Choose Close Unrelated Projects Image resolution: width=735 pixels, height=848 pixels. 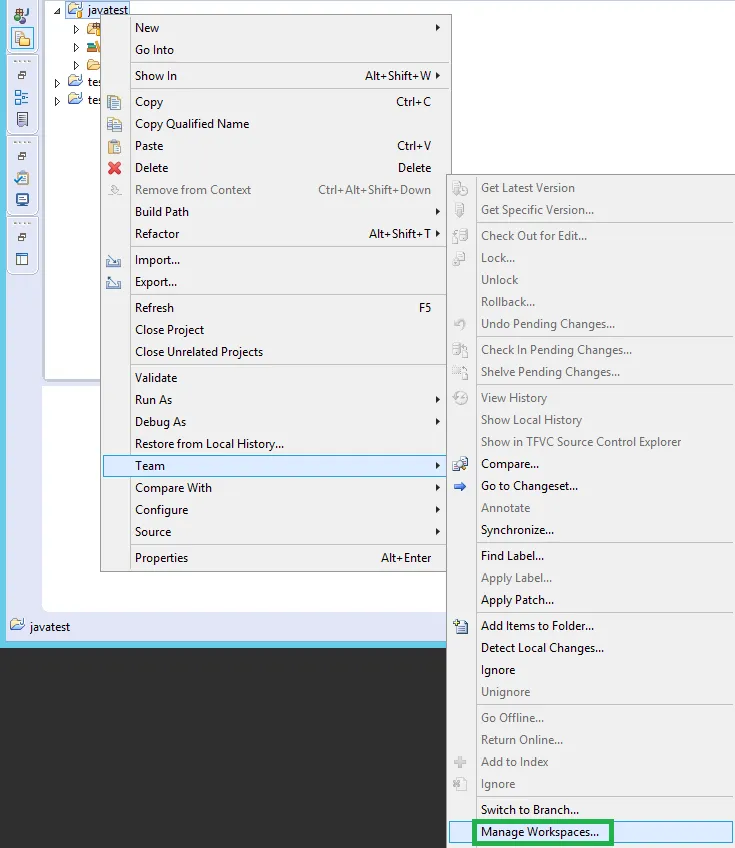(x=274, y=352)
